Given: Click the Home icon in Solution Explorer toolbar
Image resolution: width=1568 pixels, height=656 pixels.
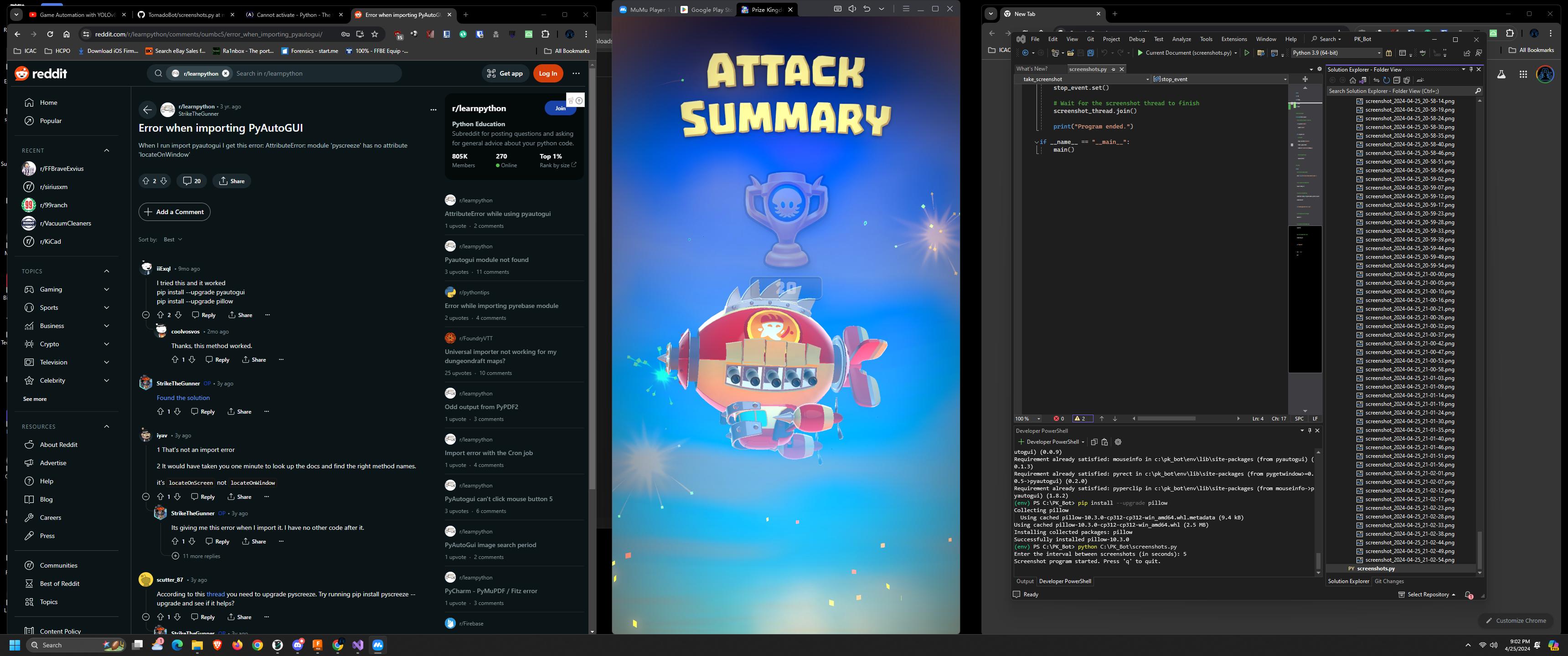Looking at the screenshot, I should (1352, 80).
